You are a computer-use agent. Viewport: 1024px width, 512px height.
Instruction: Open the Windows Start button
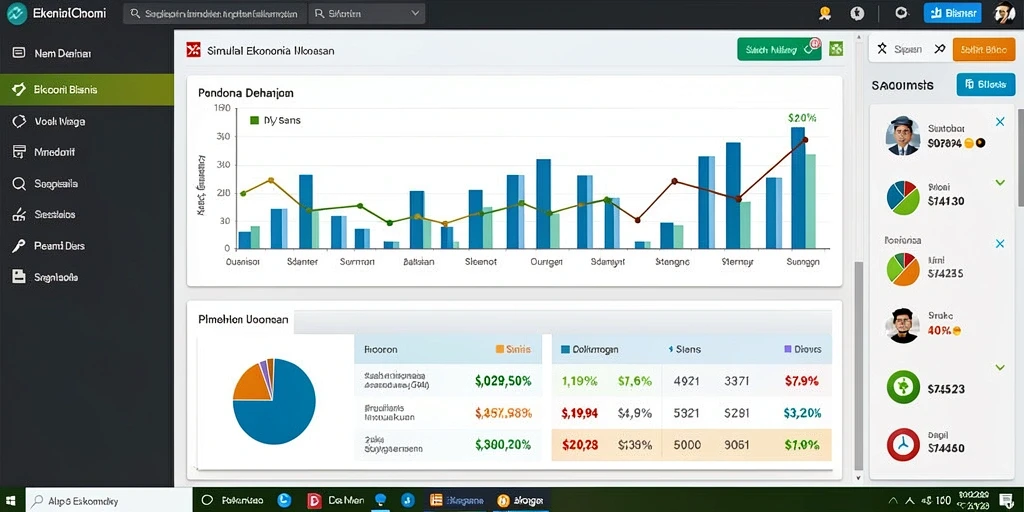tap(11, 500)
